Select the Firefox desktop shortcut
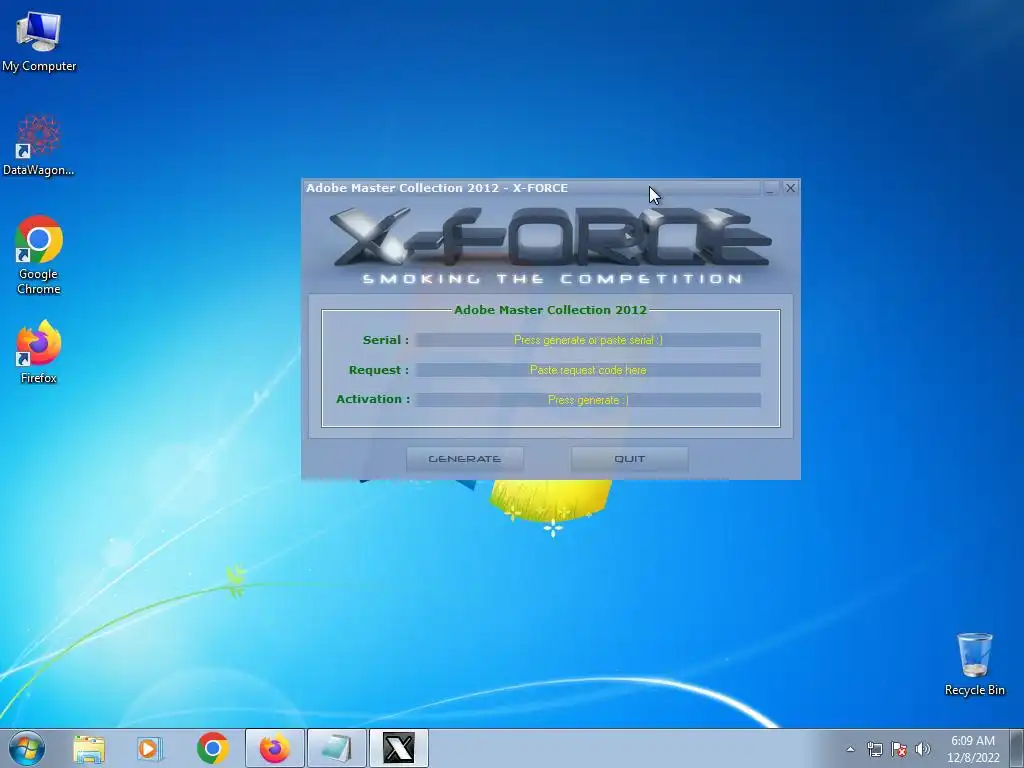 39,352
